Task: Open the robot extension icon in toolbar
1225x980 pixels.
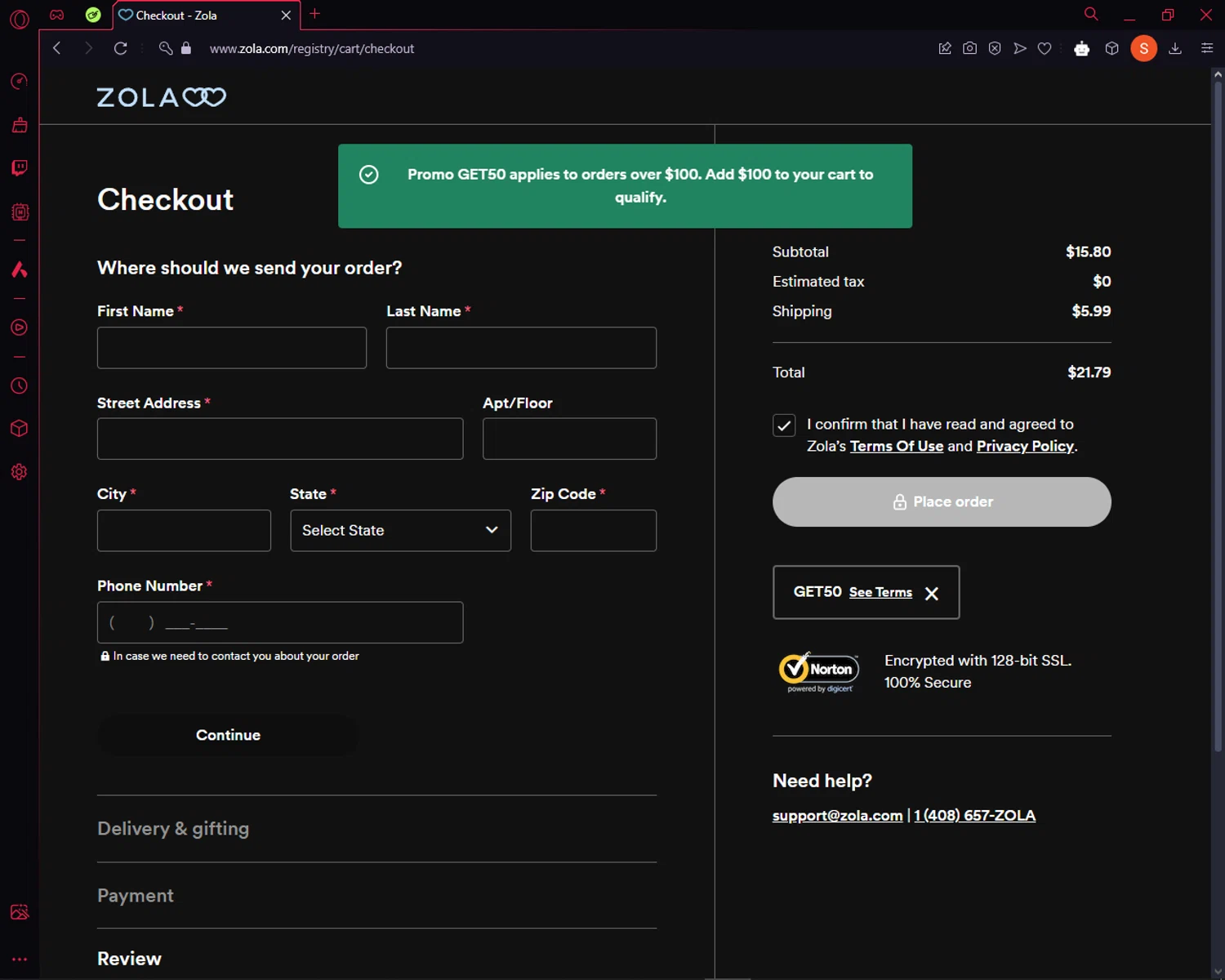Action: (1081, 48)
